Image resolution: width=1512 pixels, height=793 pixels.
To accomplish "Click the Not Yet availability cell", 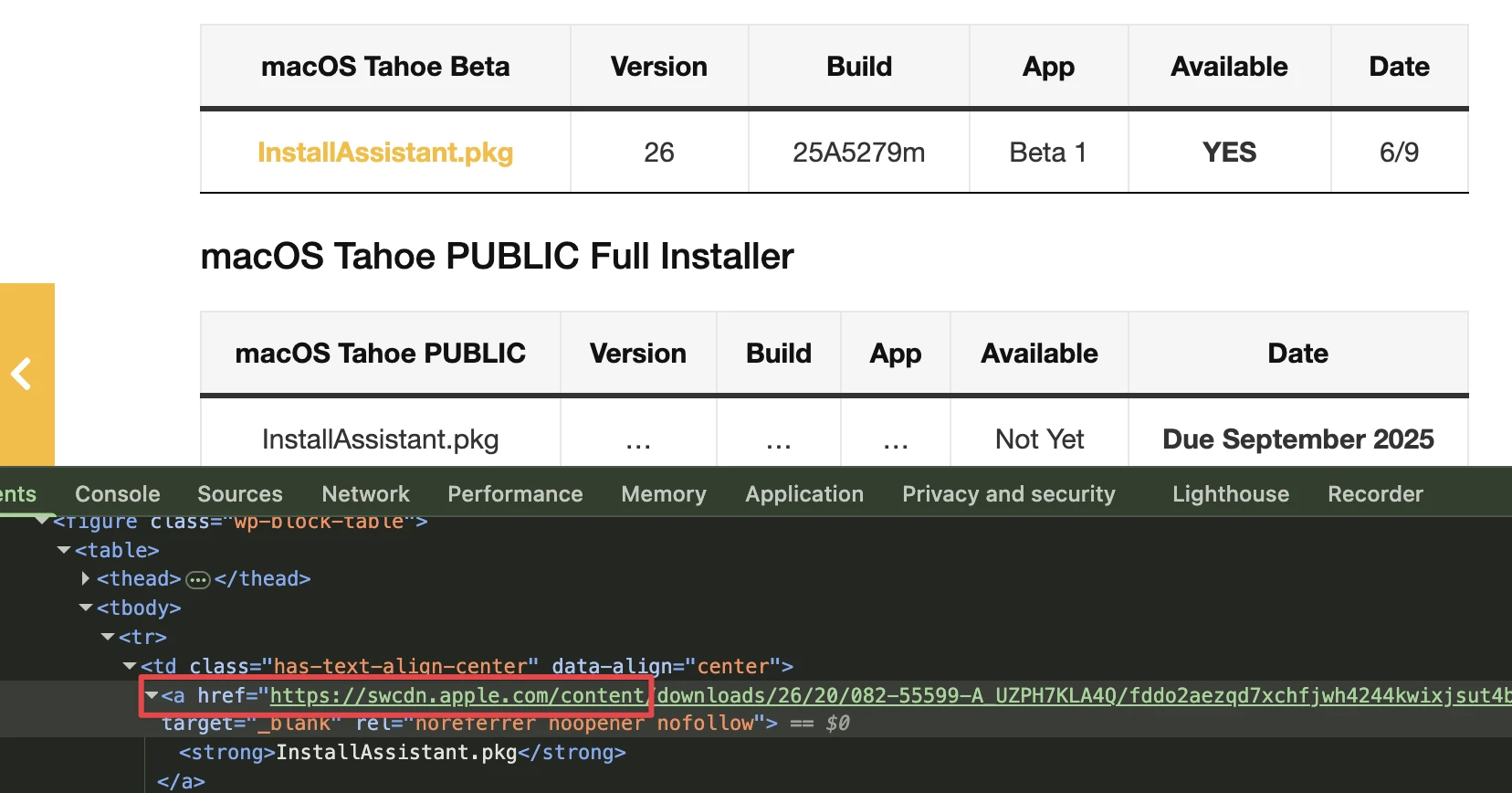I will pyautogui.click(x=1039, y=439).
